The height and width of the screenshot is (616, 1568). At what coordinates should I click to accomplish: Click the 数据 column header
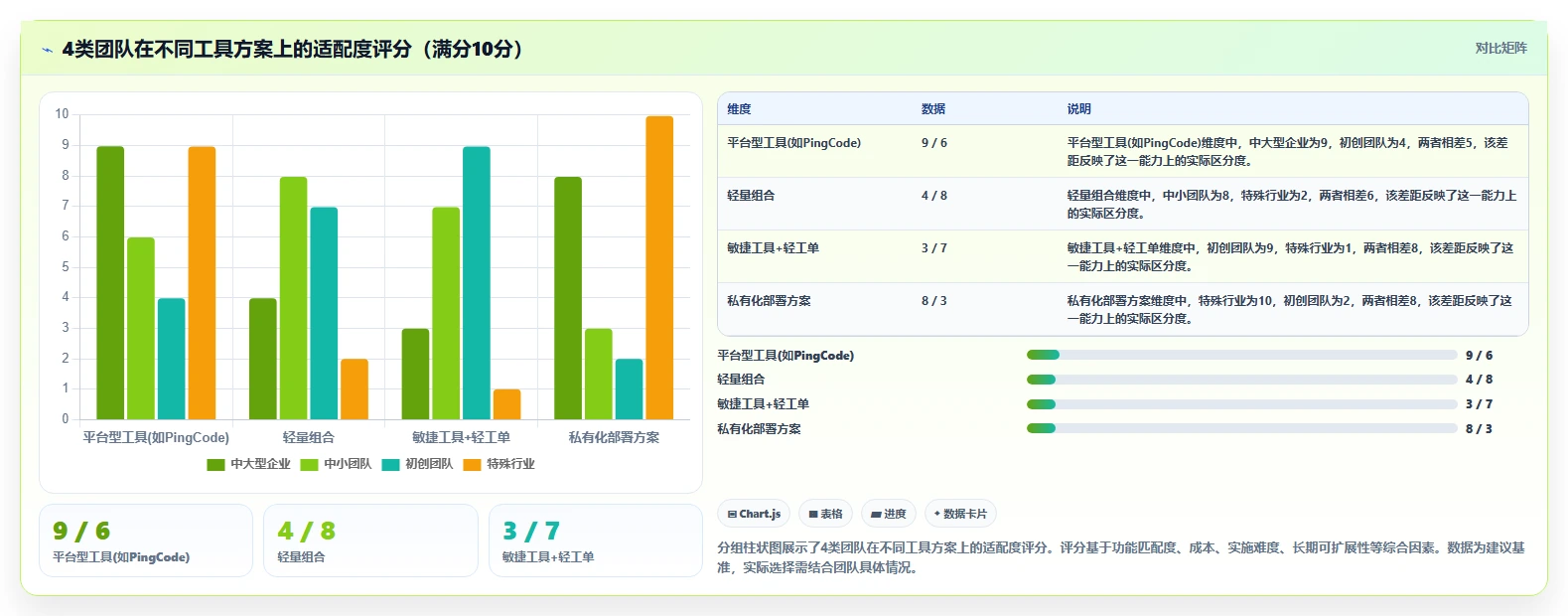click(x=933, y=109)
